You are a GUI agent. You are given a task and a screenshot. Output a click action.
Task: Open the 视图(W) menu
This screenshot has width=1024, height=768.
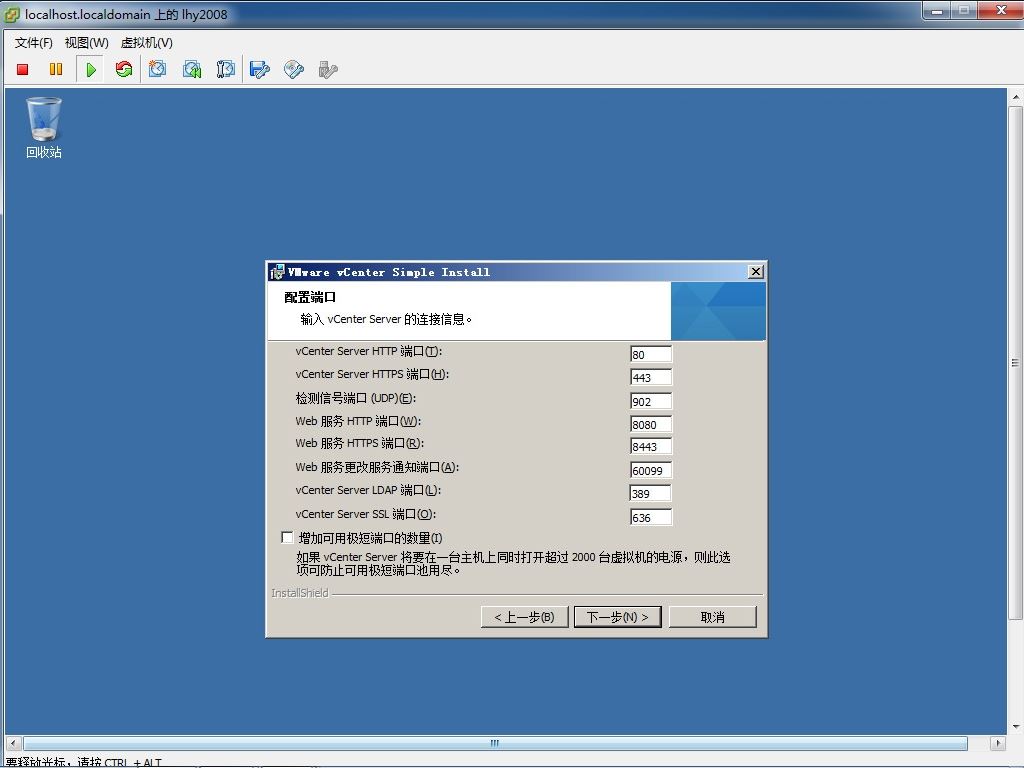coord(86,42)
